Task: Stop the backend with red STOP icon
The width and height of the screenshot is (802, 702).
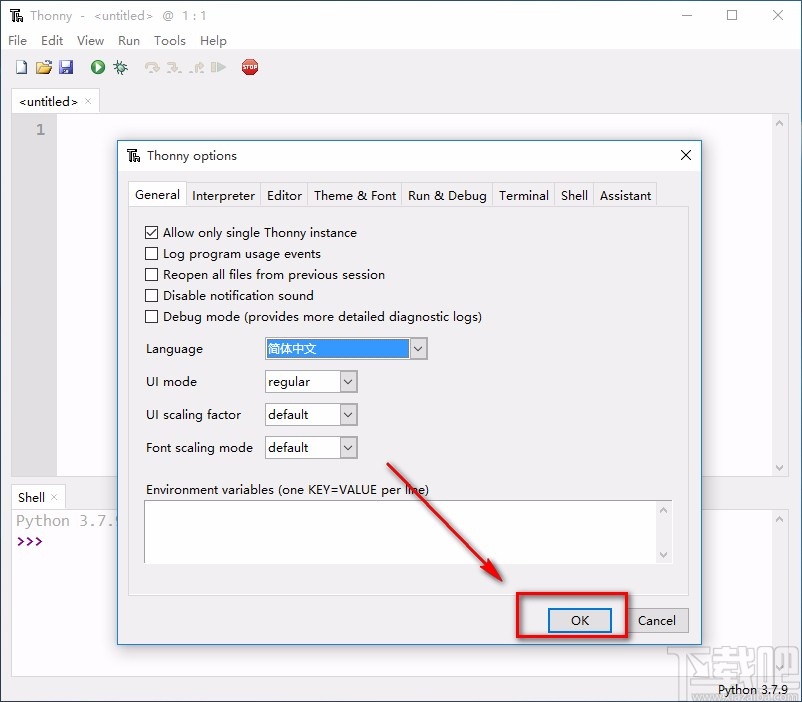Action: pyautogui.click(x=250, y=67)
